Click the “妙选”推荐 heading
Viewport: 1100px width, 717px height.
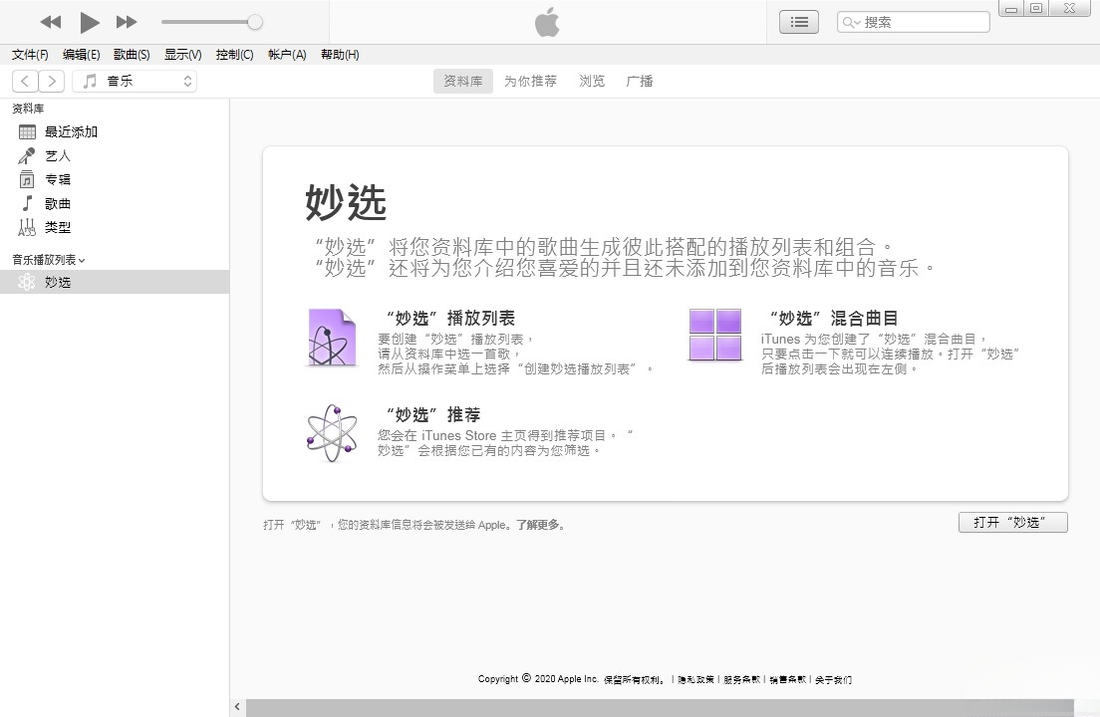[434, 415]
